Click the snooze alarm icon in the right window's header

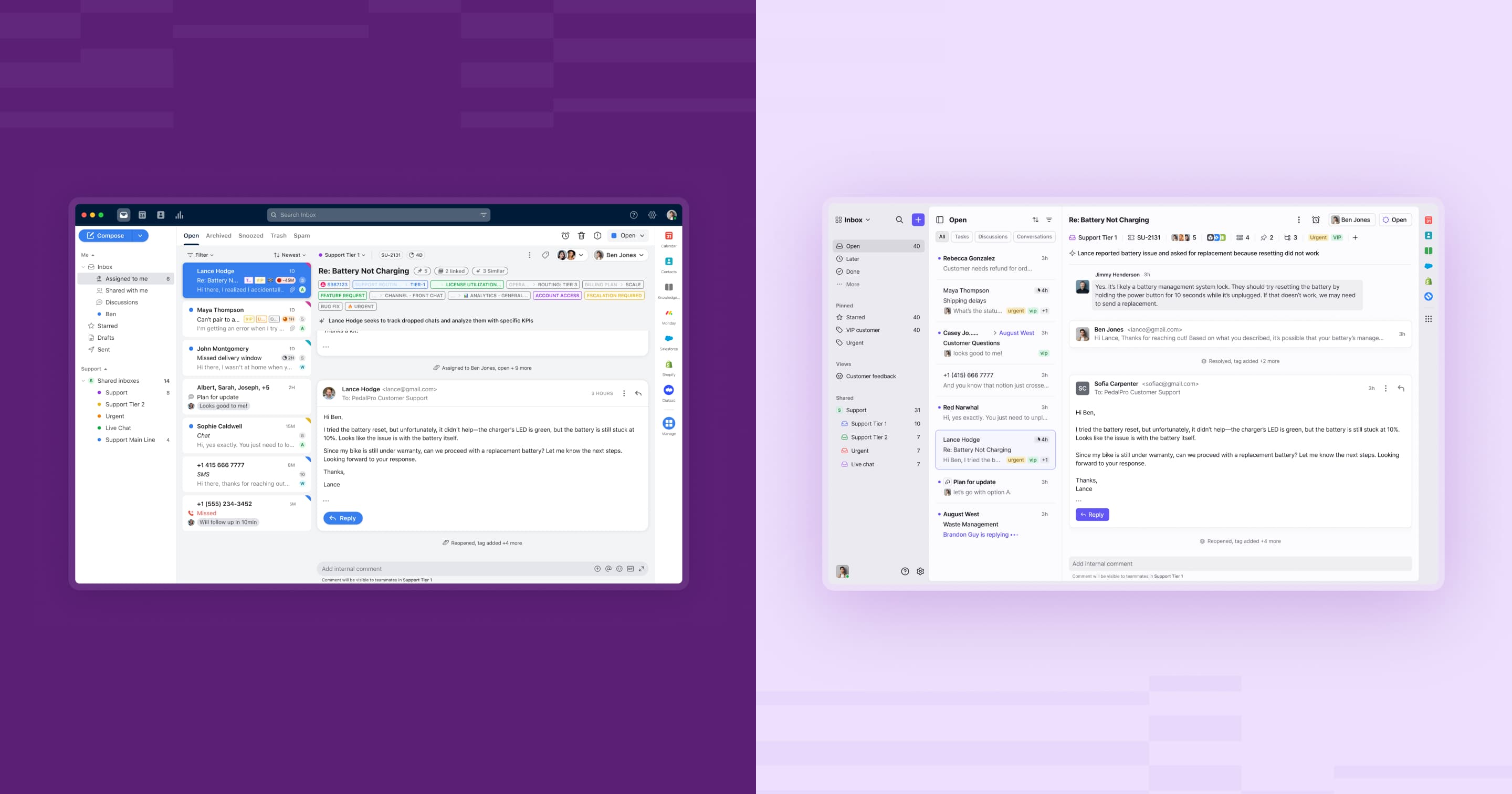[1316, 220]
